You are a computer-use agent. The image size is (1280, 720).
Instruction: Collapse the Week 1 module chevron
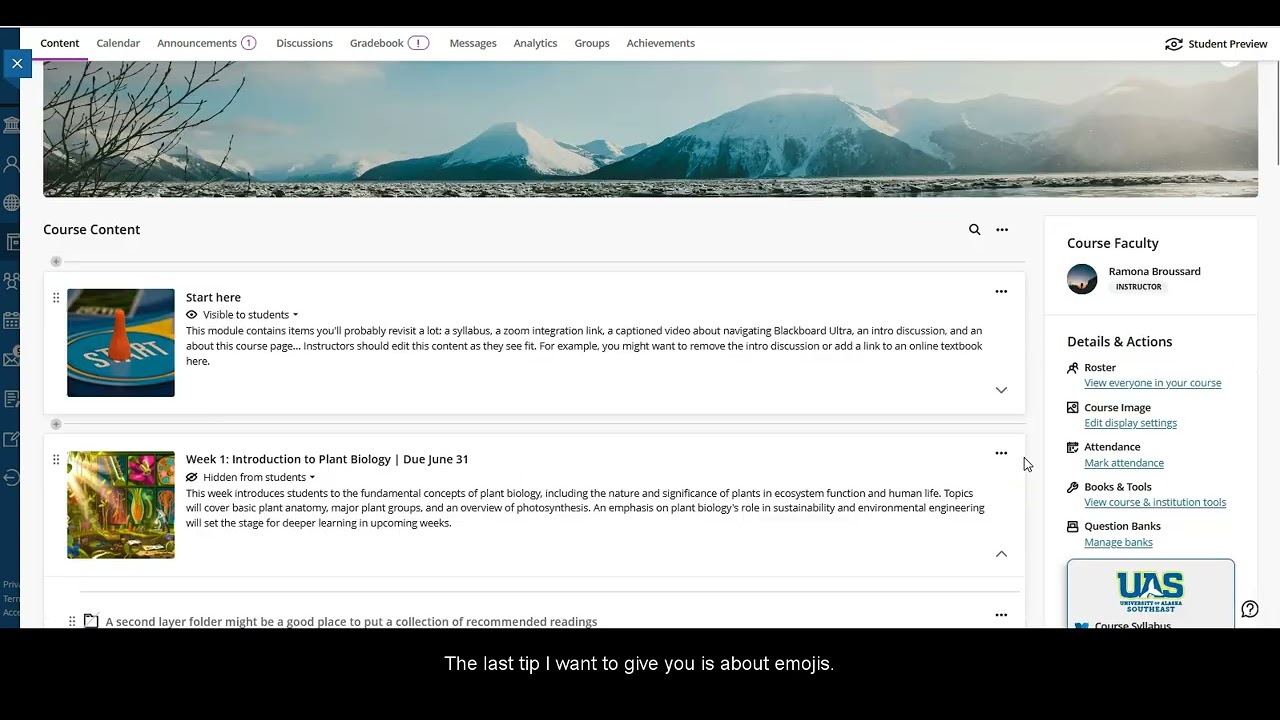pyautogui.click(x=1001, y=554)
